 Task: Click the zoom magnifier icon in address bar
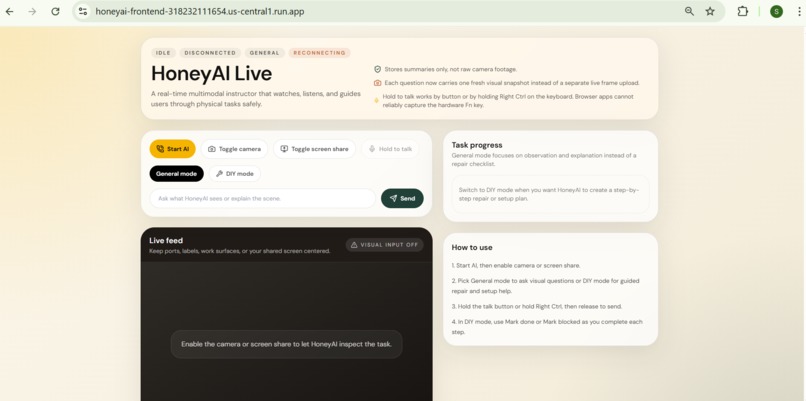(x=689, y=11)
